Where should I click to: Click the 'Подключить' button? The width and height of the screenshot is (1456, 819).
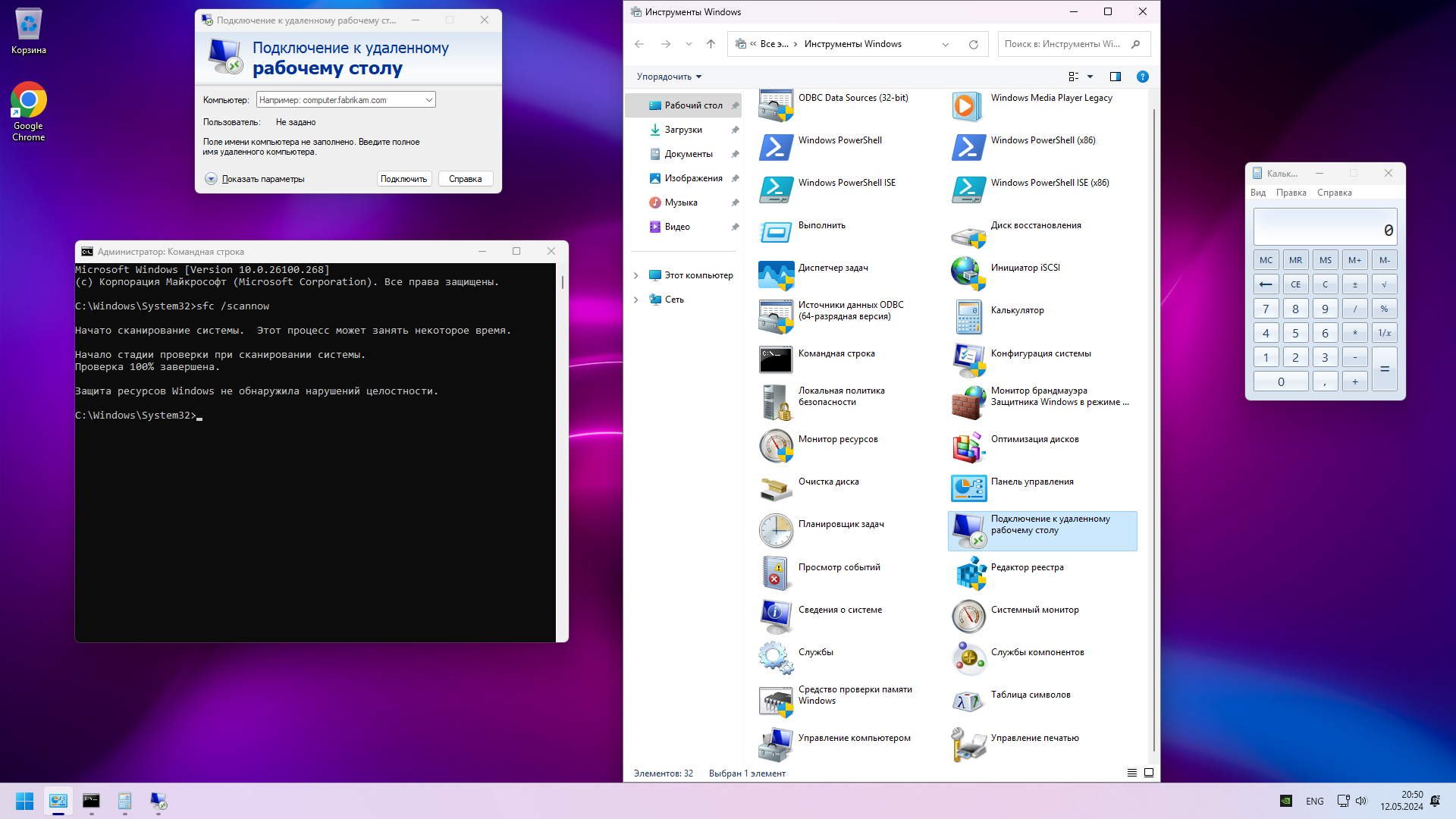(x=403, y=179)
